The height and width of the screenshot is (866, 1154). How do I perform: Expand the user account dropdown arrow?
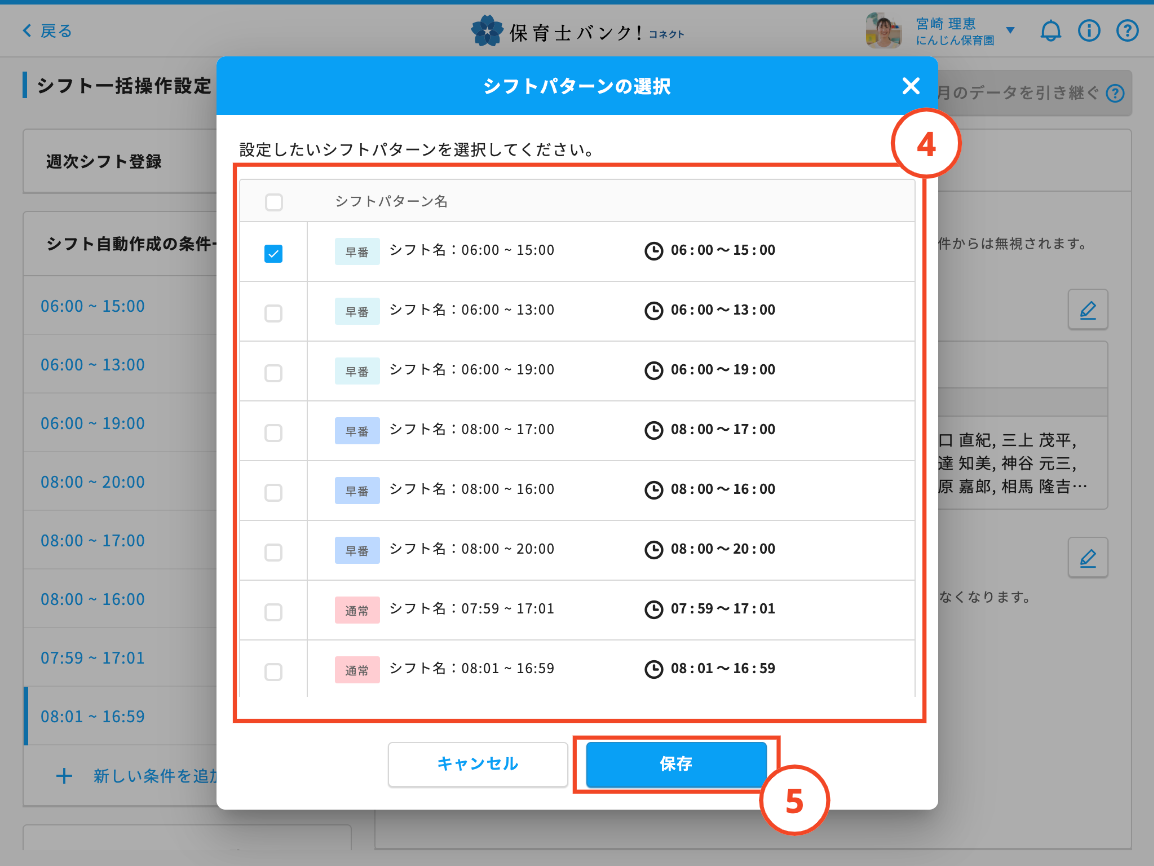(1010, 31)
